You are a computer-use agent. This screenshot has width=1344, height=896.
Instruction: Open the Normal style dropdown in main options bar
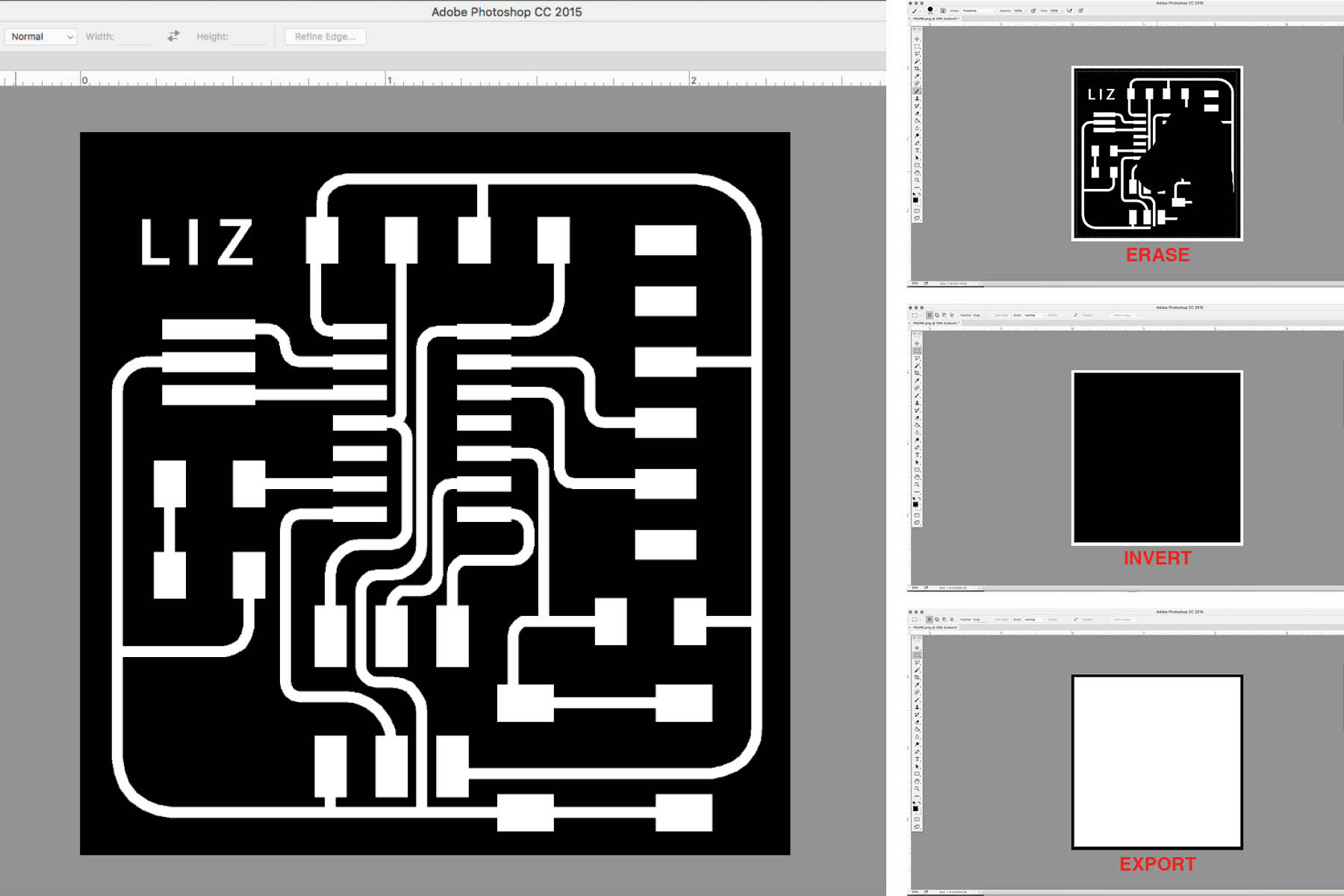pyautogui.click(x=42, y=37)
